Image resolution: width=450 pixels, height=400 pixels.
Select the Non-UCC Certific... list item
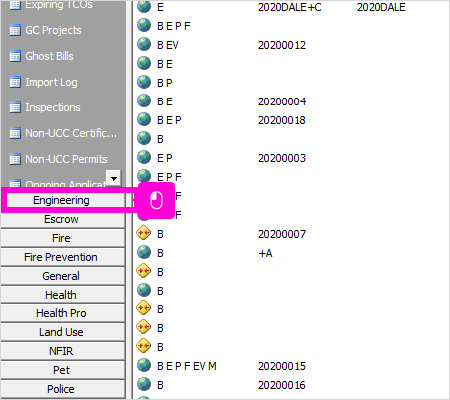point(63,133)
